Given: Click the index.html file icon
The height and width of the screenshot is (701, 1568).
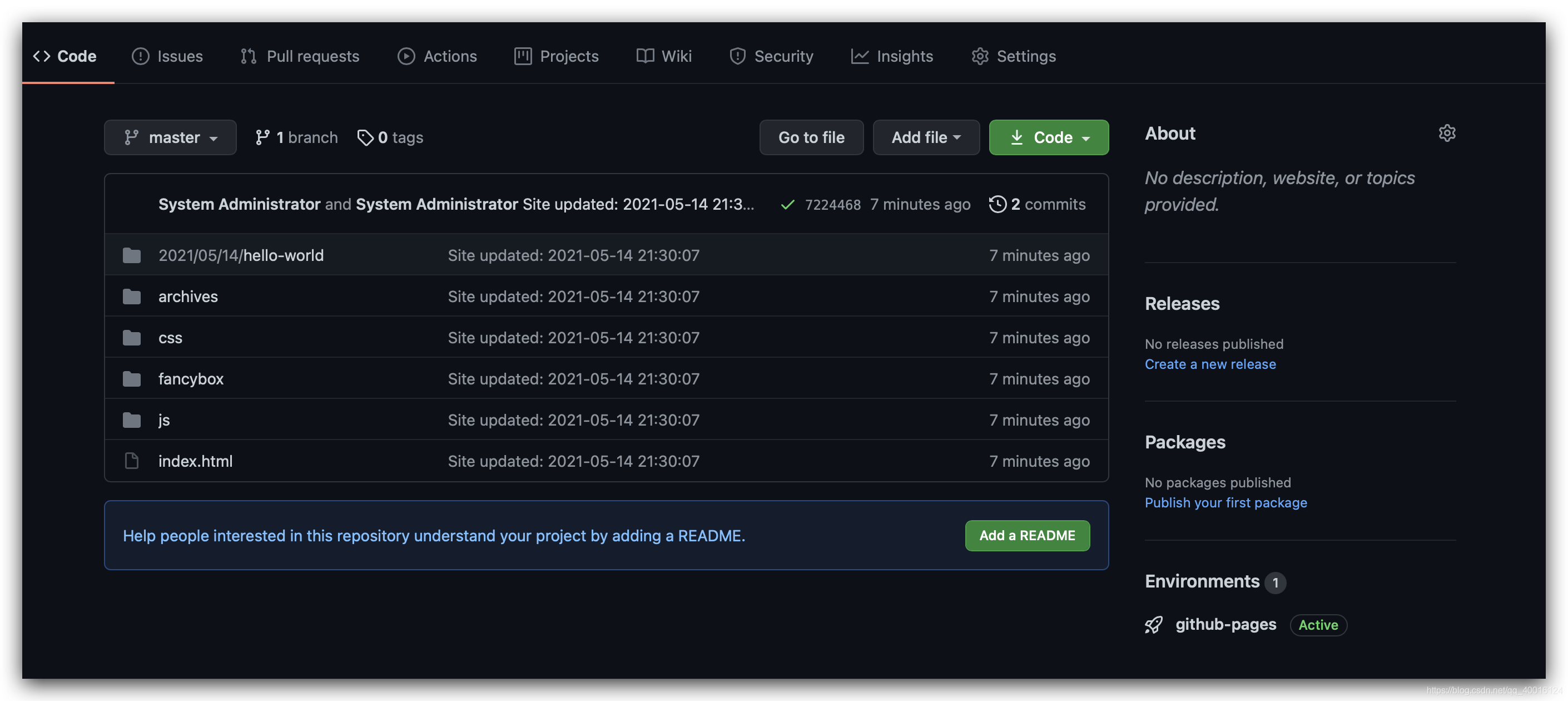Looking at the screenshot, I should coord(131,461).
